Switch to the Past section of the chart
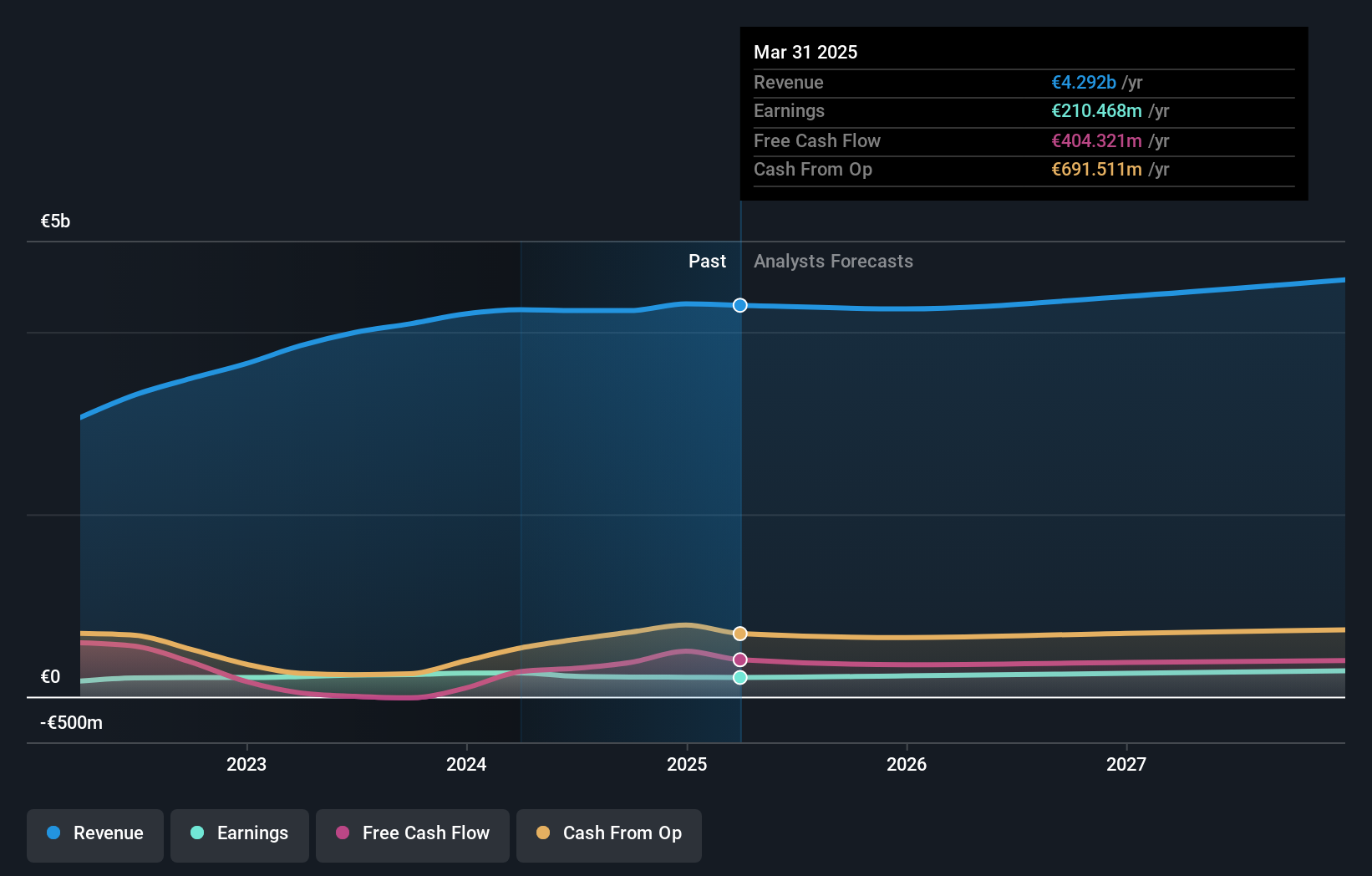The width and height of the screenshot is (1372, 876). (707, 261)
